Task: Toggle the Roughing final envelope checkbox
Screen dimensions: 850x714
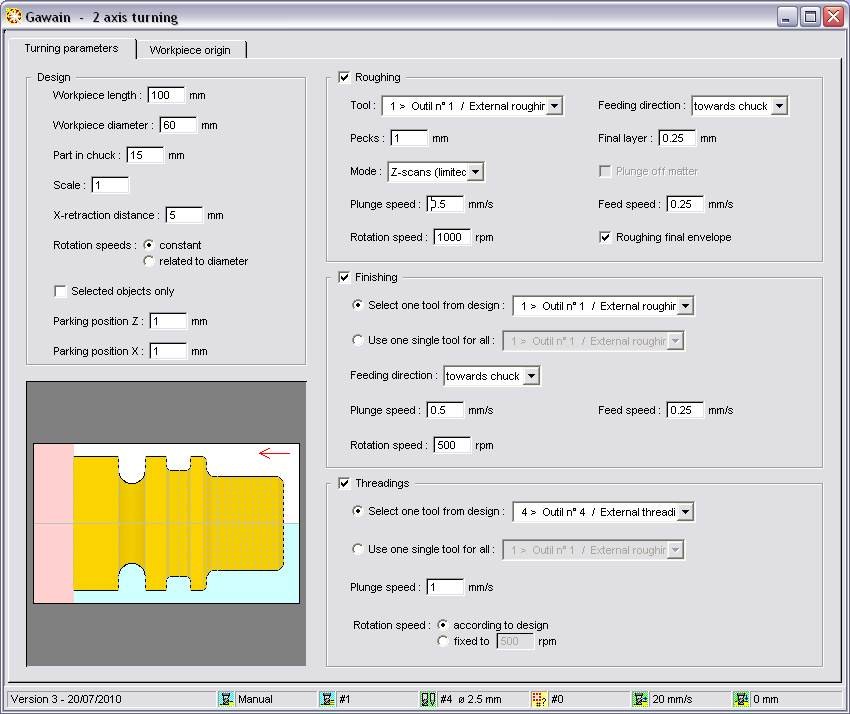Action: pyautogui.click(x=605, y=237)
